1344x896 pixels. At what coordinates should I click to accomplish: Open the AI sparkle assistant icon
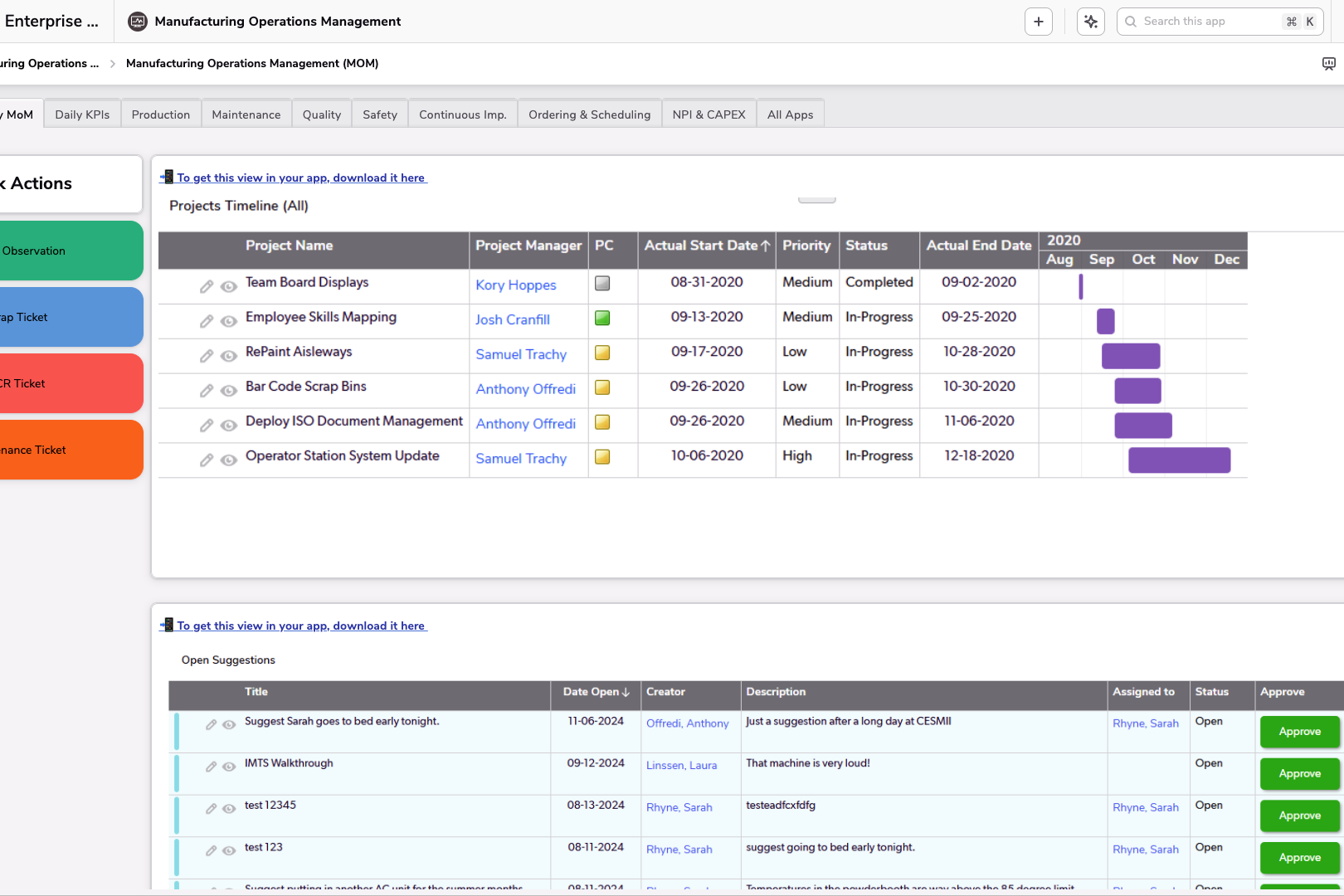[x=1090, y=22]
